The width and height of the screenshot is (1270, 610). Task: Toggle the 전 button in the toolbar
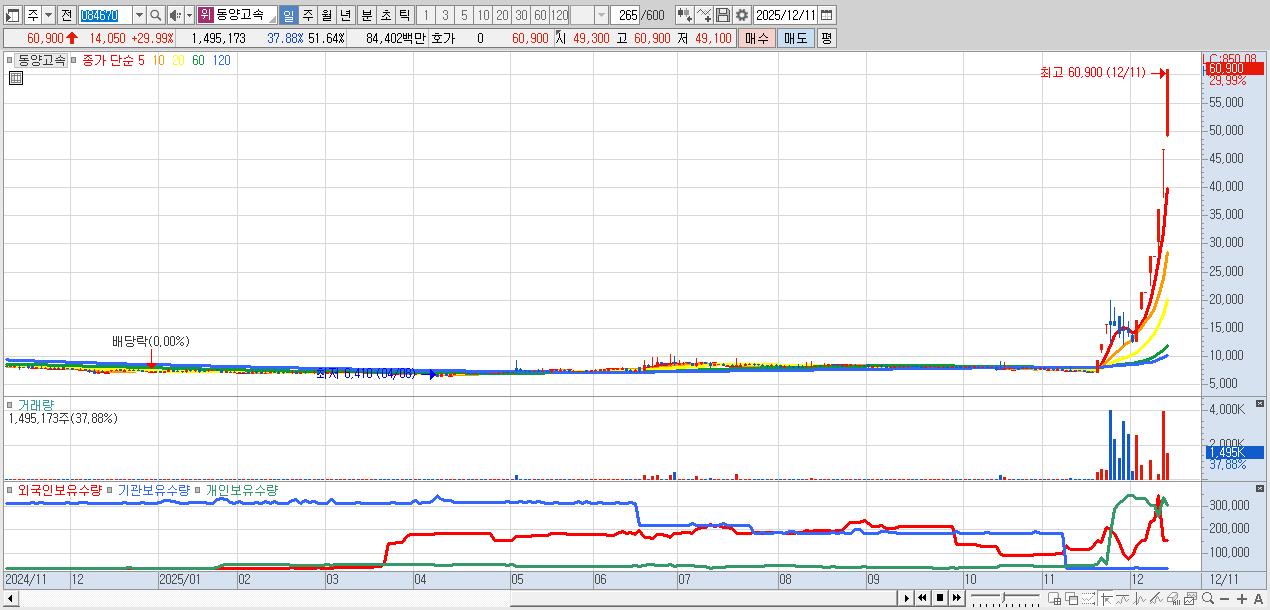click(x=67, y=15)
